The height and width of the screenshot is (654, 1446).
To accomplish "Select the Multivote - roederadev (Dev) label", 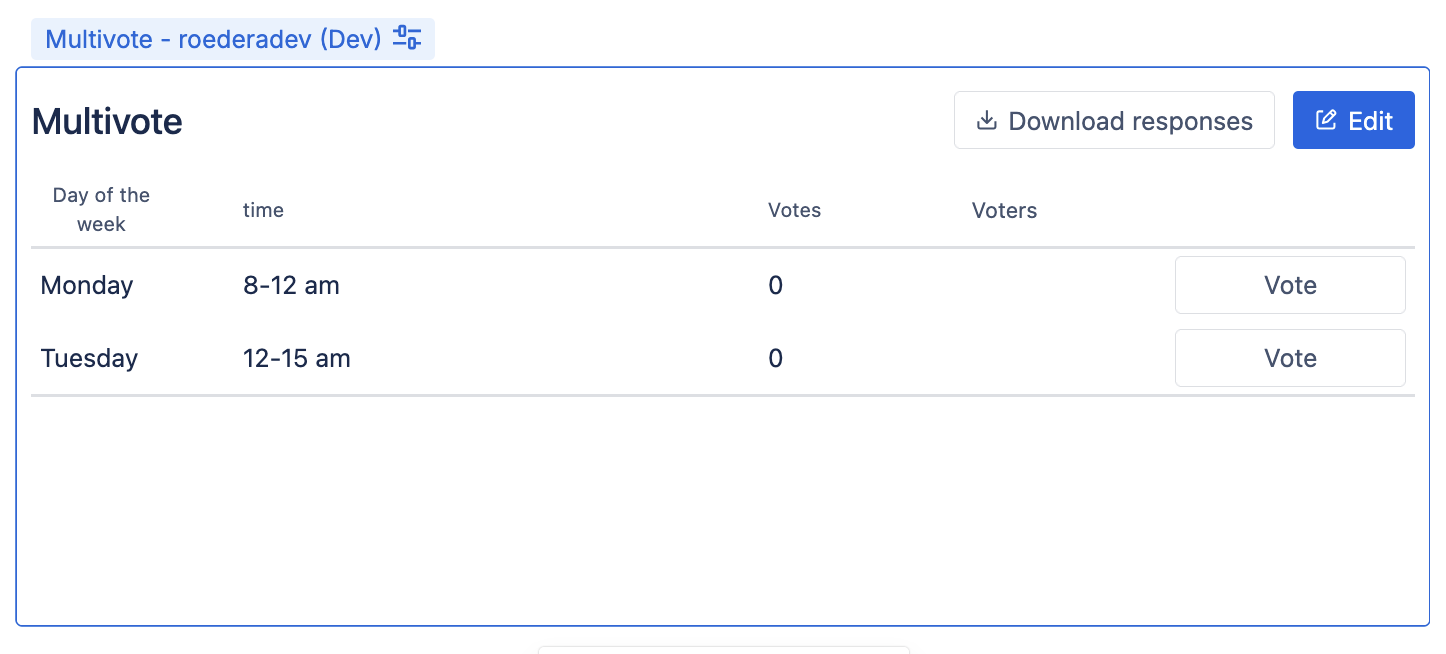I will point(213,39).
